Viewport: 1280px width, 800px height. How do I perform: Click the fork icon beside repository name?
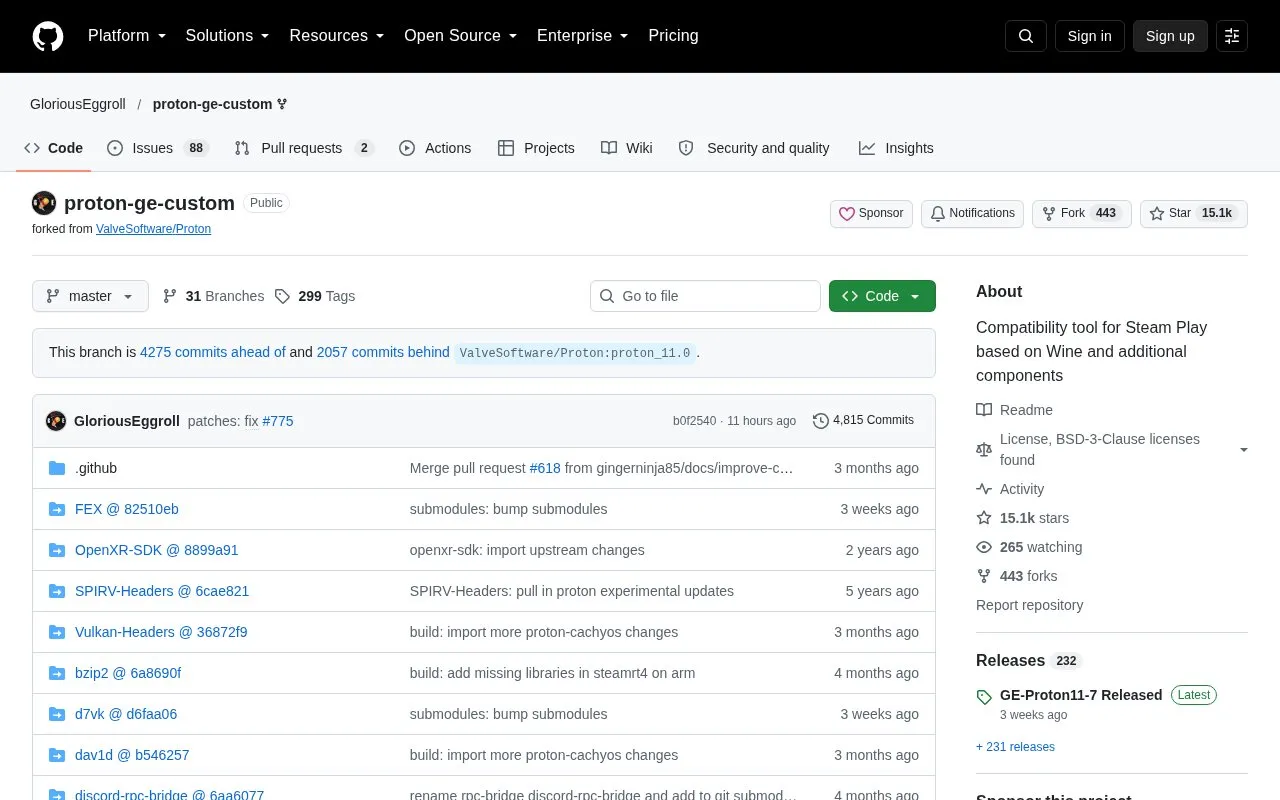[x=282, y=104]
